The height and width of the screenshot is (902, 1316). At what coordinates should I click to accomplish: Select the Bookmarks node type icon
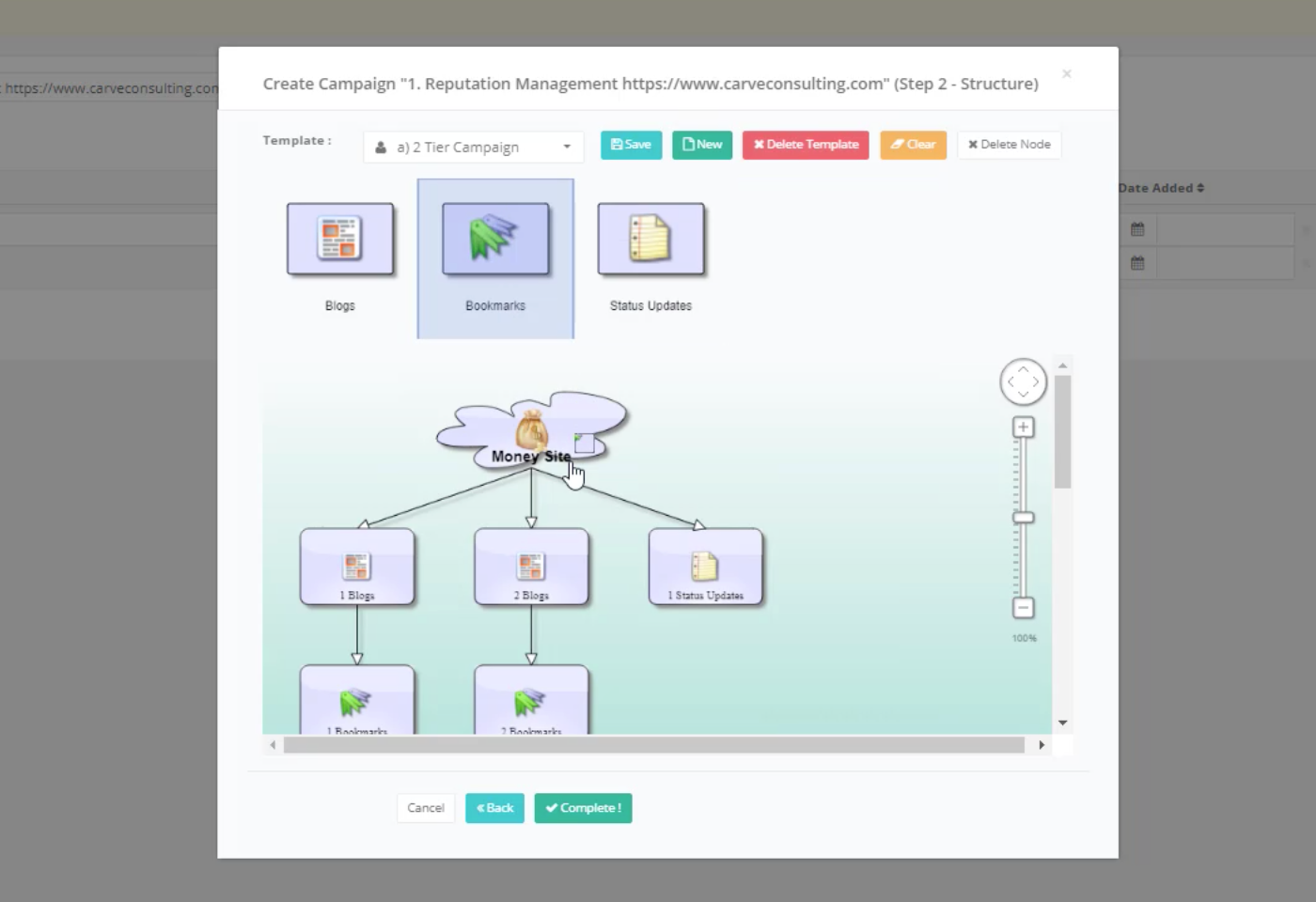pos(495,240)
